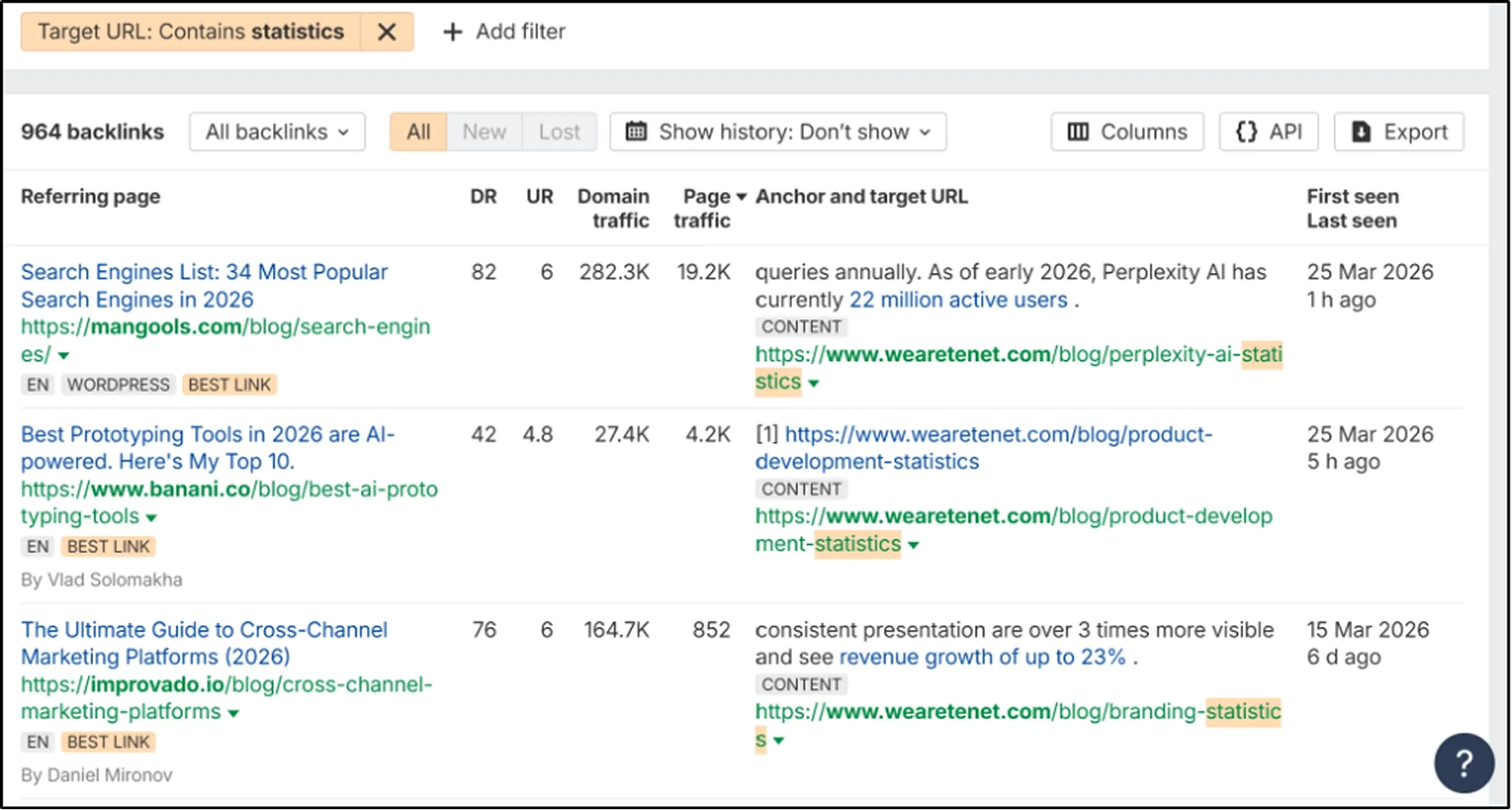This screenshot has width=1512, height=810.
Task: Click BEST LINK badge on banani row
Action: 108,546
